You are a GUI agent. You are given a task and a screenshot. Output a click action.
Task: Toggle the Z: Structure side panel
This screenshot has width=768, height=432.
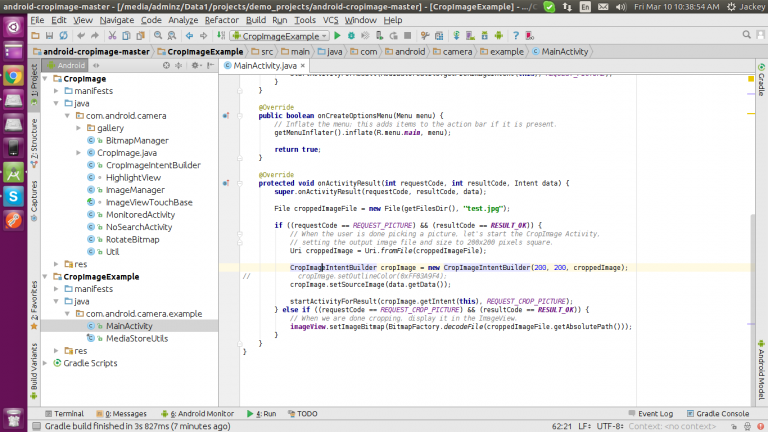coord(33,141)
